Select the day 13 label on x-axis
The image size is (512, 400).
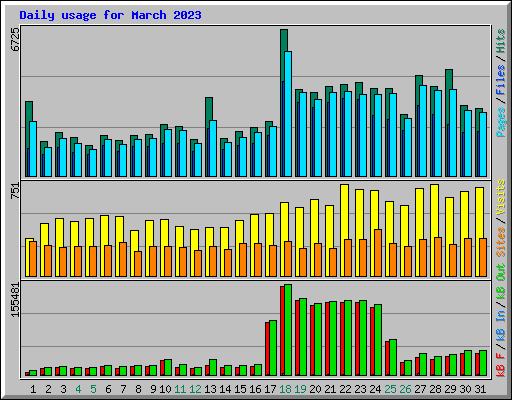click(x=210, y=389)
